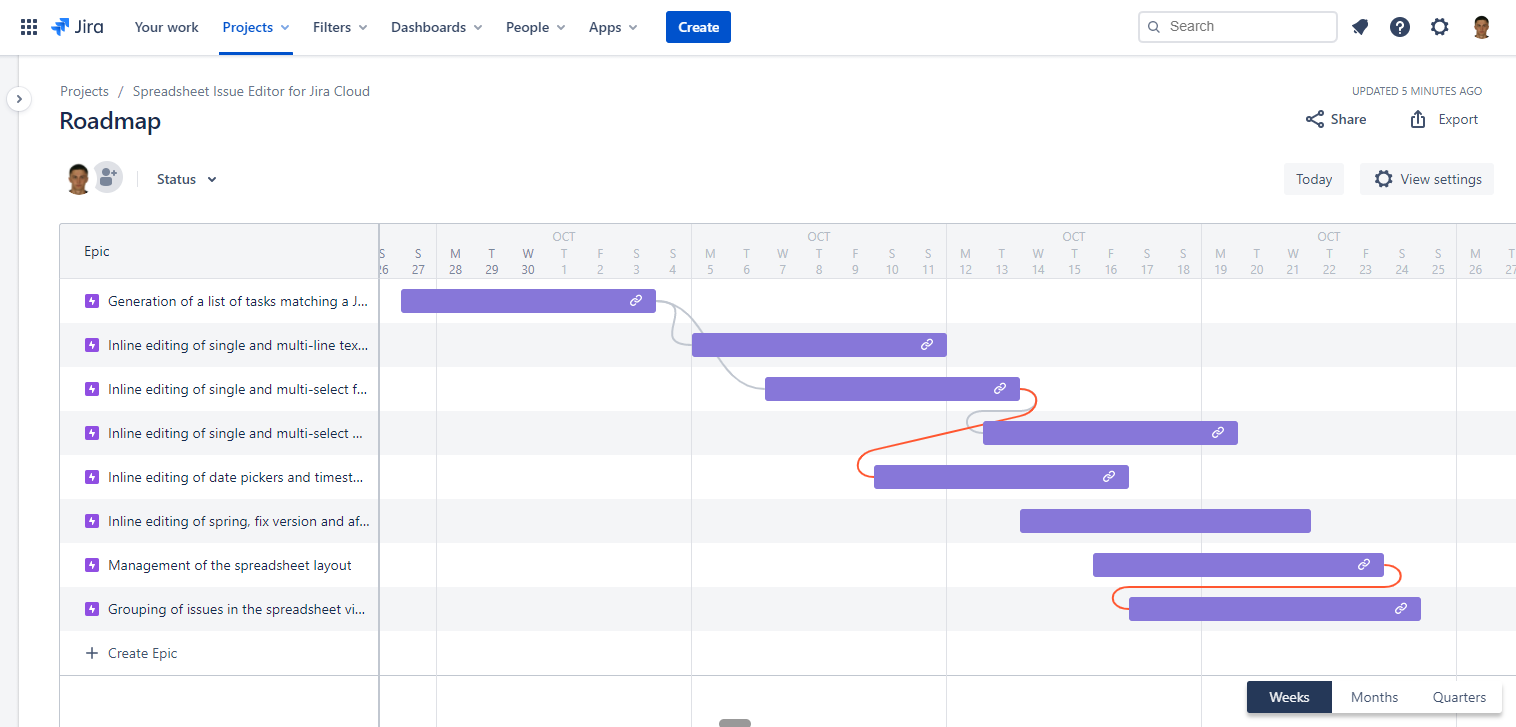The image size is (1516, 727).
Task: Open the Apps dropdown menu
Action: (x=613, y=27)
